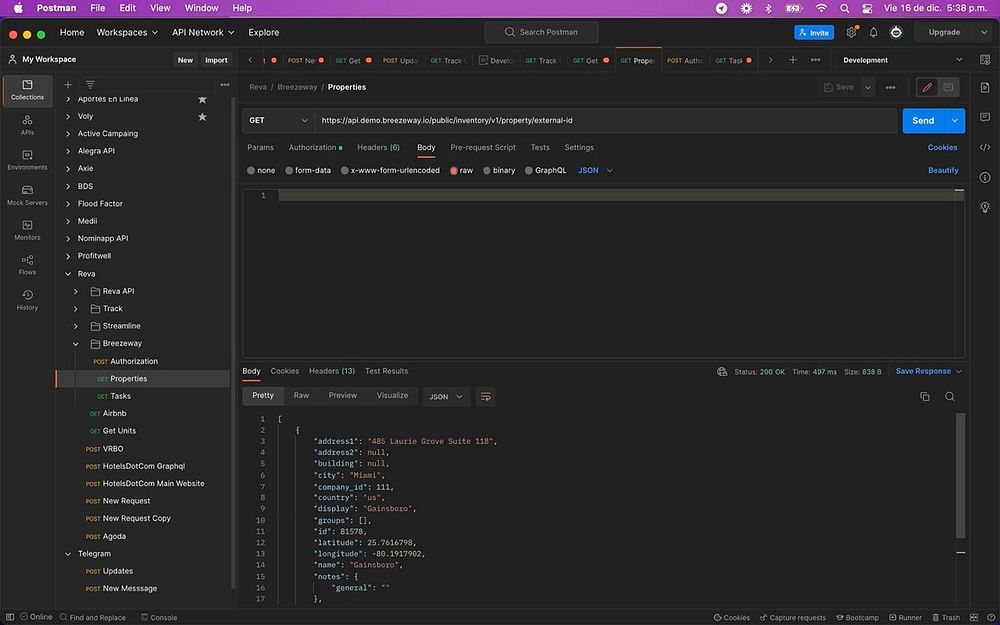This screenshot has width=1000, height=625.
Task: Open the History sidebar panel
Action: tap(27, 300)
